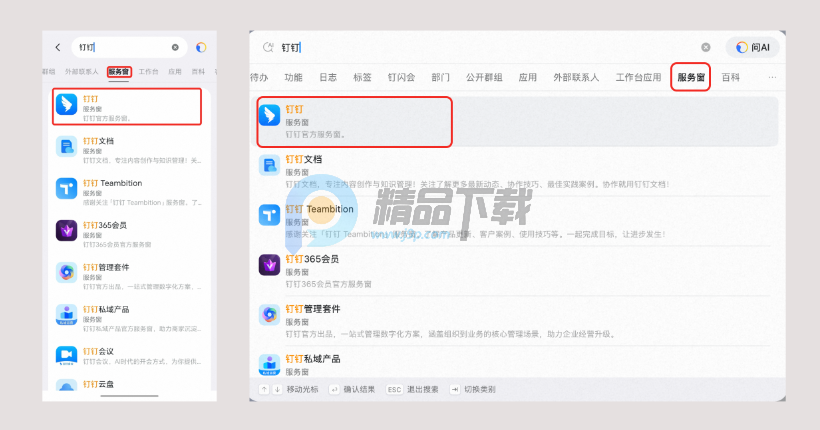Screen dimensions: 820x430
Task: Switch to 钉闪会 tab in desktop panel
Action: tap(401, 77)
